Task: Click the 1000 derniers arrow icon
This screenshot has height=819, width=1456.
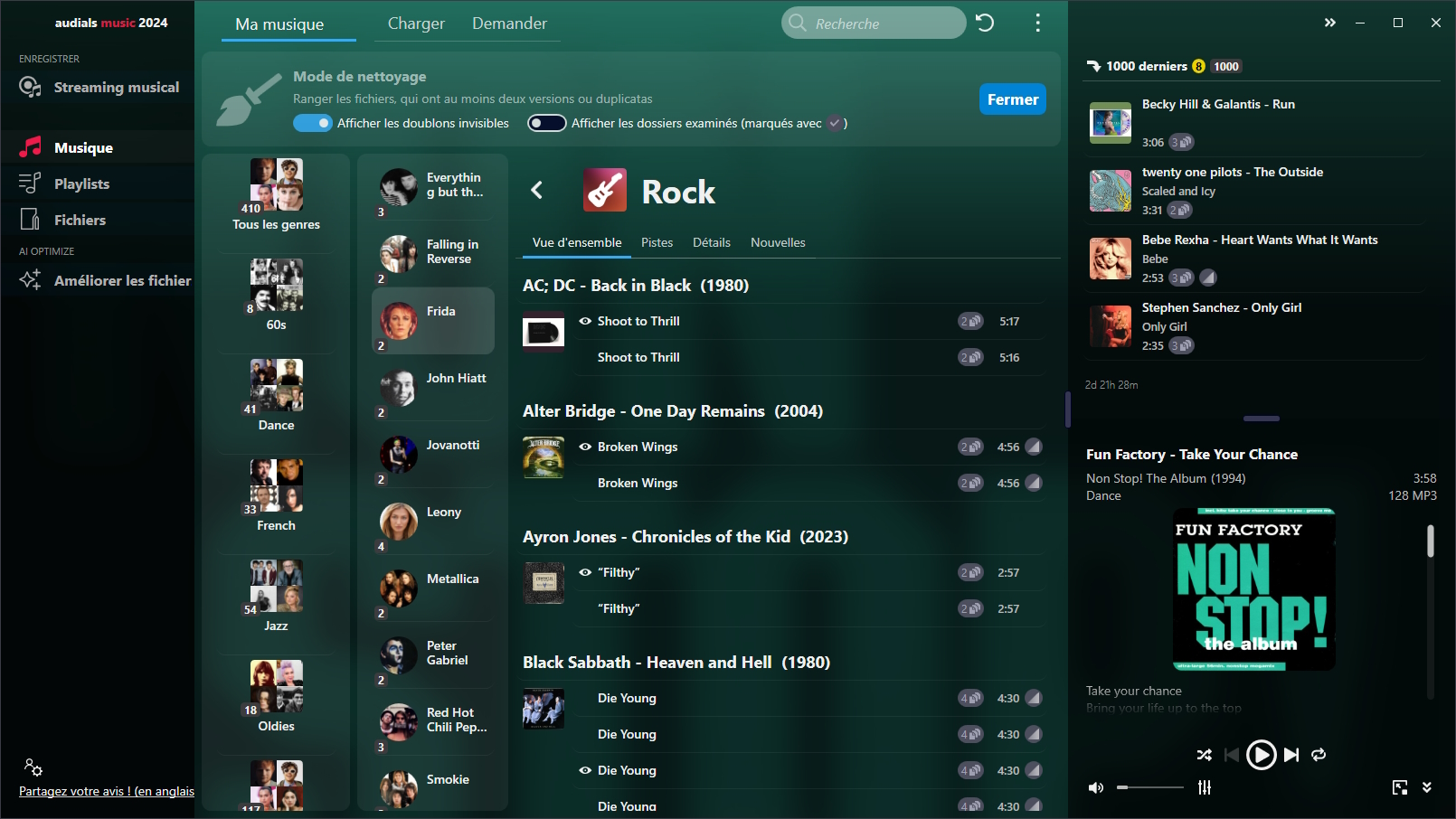Action: pos(1093,66)
